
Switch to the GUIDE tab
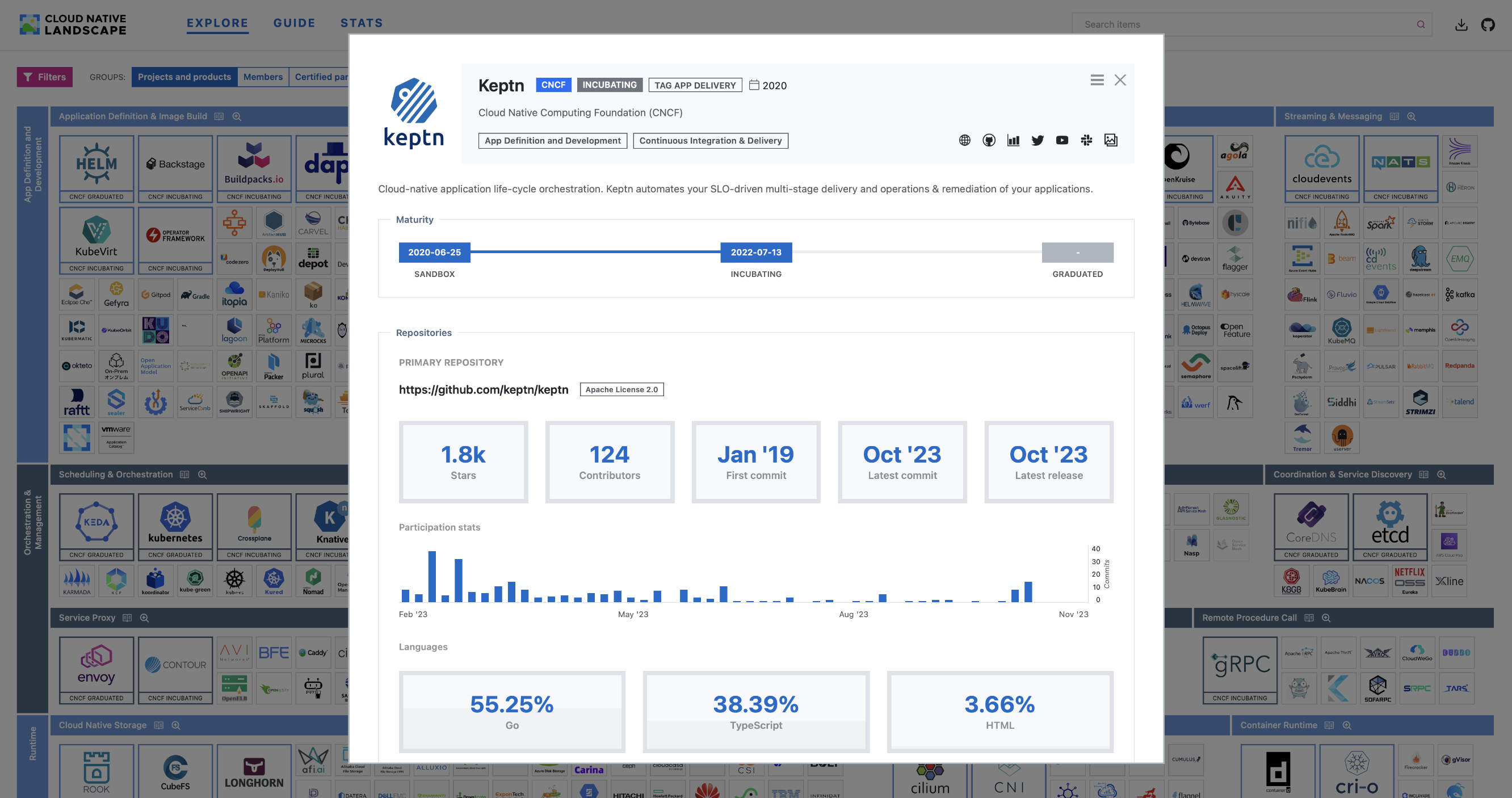click(x=294, y=23)
